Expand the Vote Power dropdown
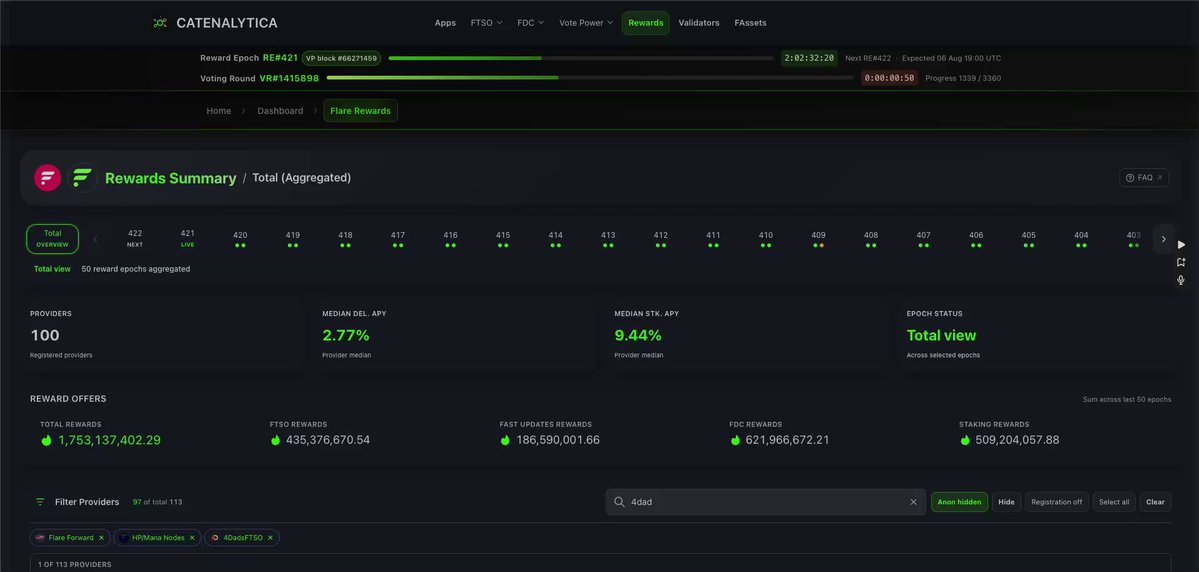The width and height of the screenshot is (1199, 572). click(x=586, y=23)
